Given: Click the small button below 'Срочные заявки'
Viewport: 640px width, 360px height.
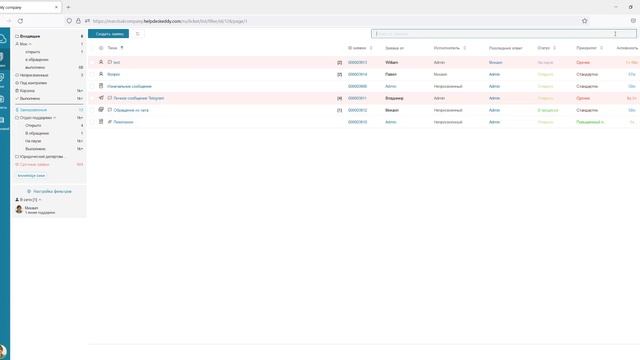Looking at the screenshot, I should [31, 176].
